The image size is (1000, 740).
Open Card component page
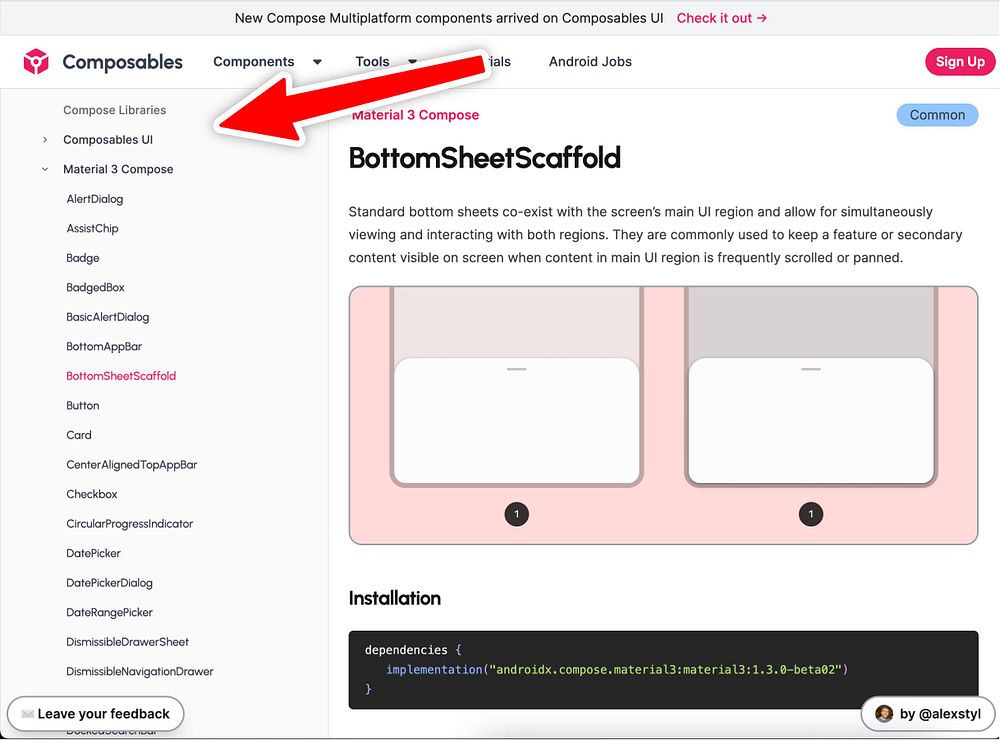[x=78, y=435]
